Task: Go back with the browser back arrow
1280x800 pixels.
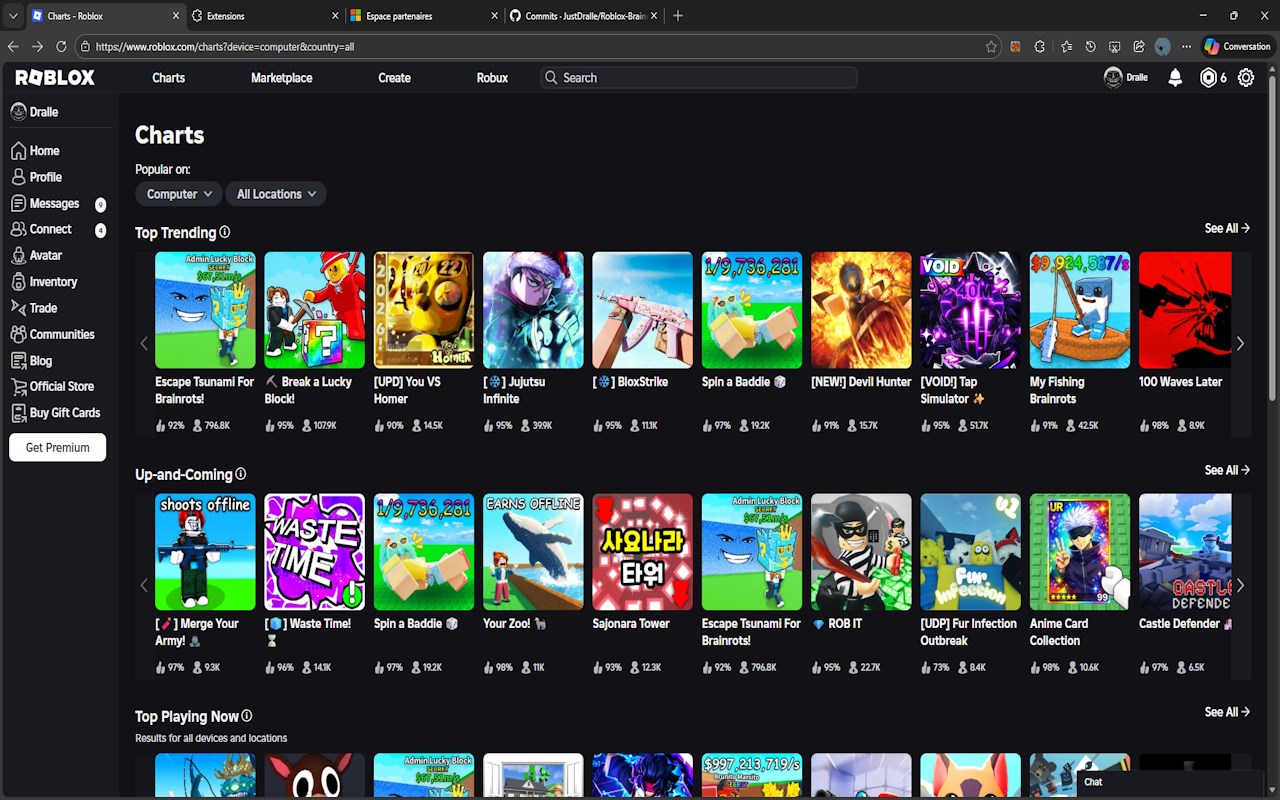Action: (13, 46)
